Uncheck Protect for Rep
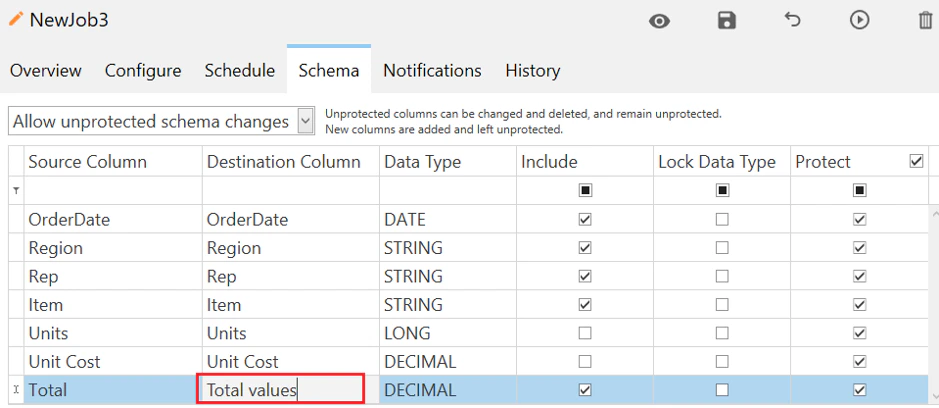Screen dimensions: 939x408 859,276
